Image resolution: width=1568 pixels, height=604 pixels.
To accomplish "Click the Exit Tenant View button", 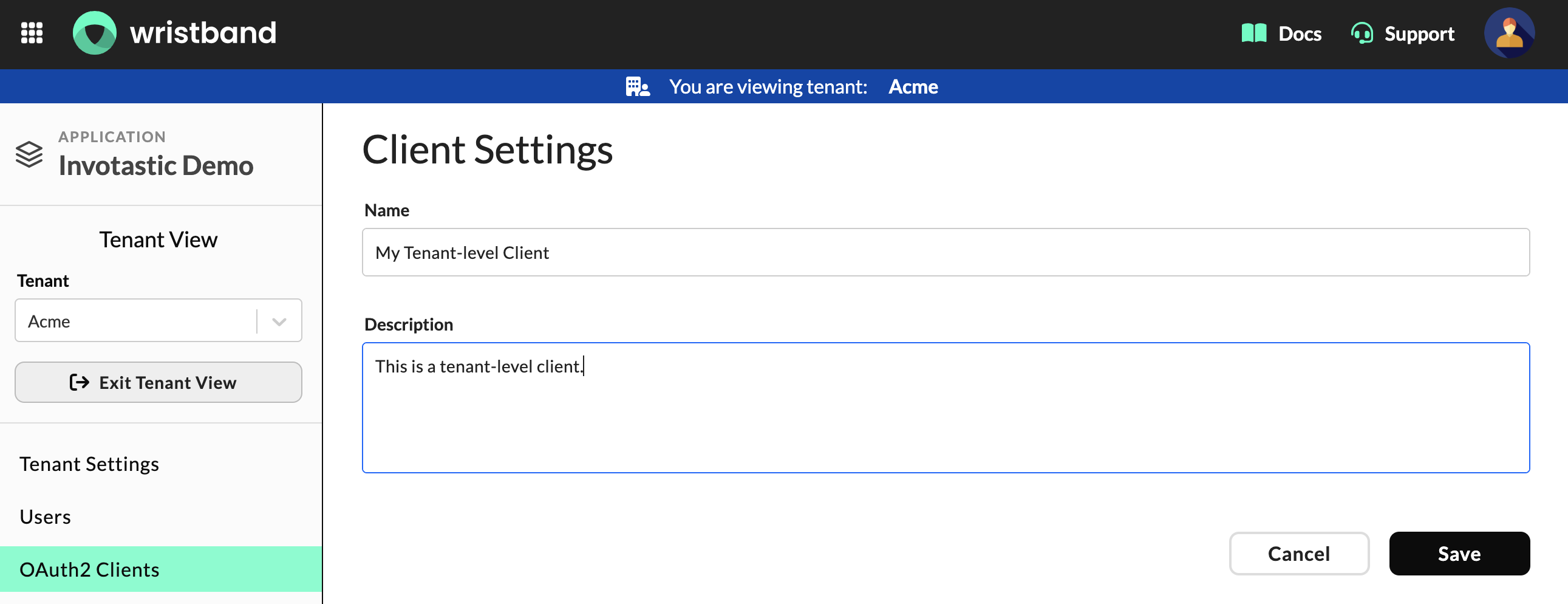I will [159, 382].
